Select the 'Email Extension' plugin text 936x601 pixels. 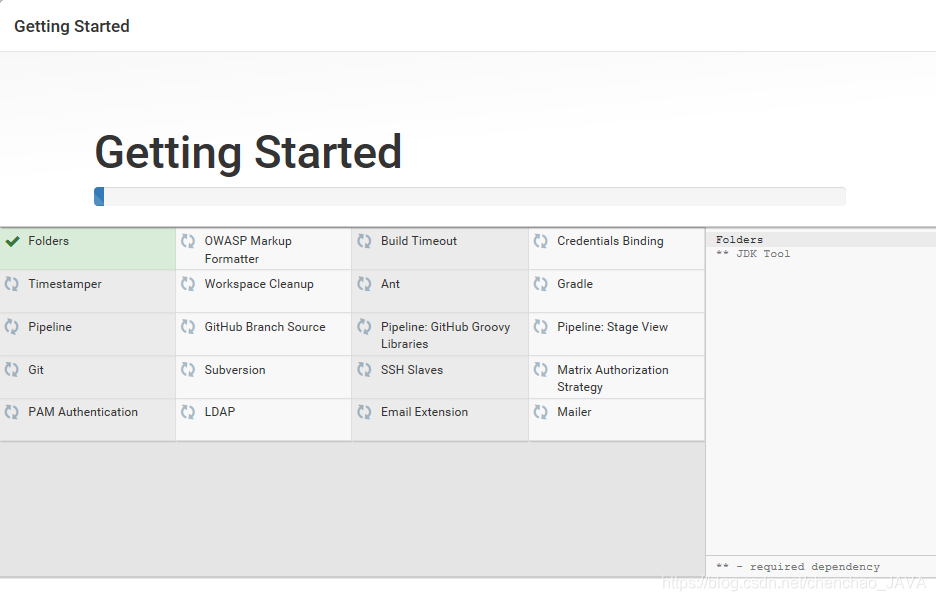coord(424,412)
